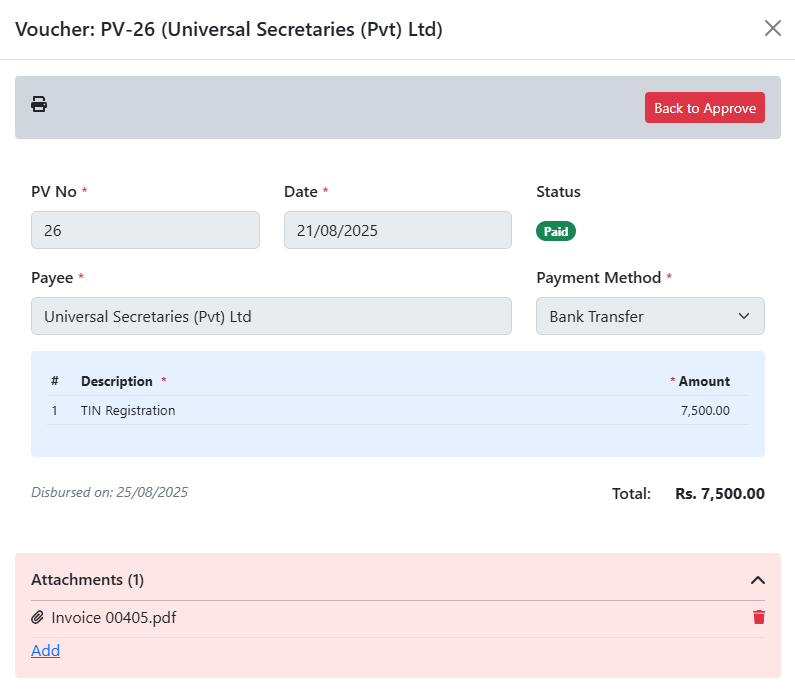Click the Amount column header
The height and width of the screenshot is (692, 795).
[704, 381]
